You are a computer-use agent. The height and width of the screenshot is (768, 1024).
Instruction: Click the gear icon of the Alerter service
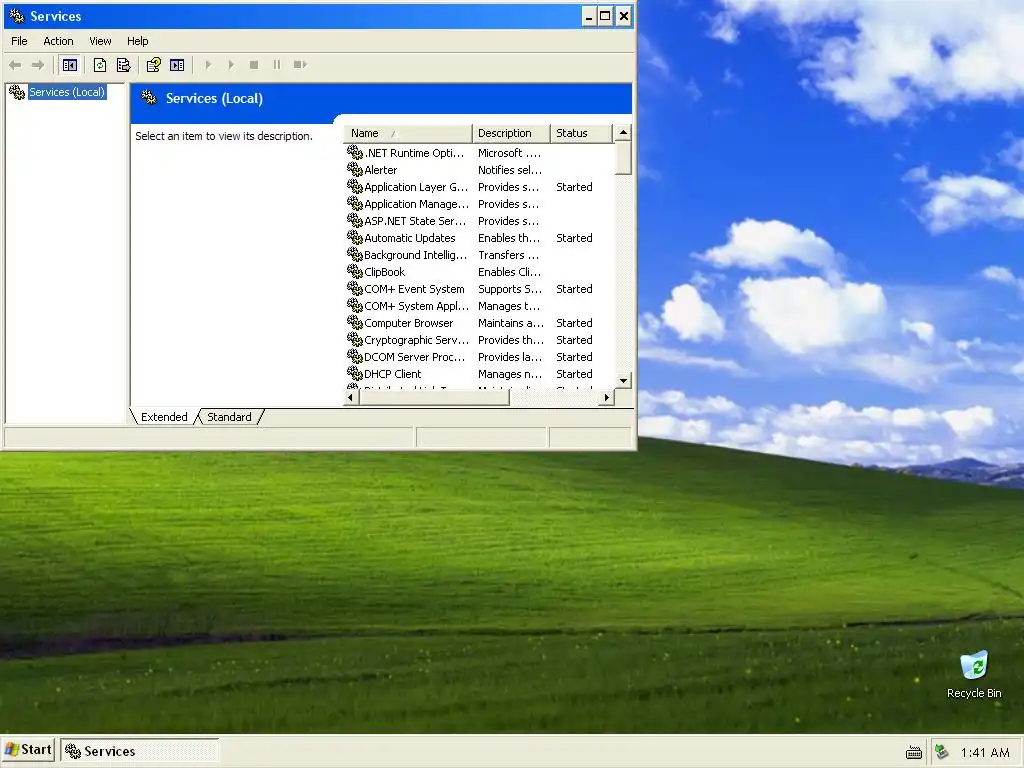[x=355, y=170]
